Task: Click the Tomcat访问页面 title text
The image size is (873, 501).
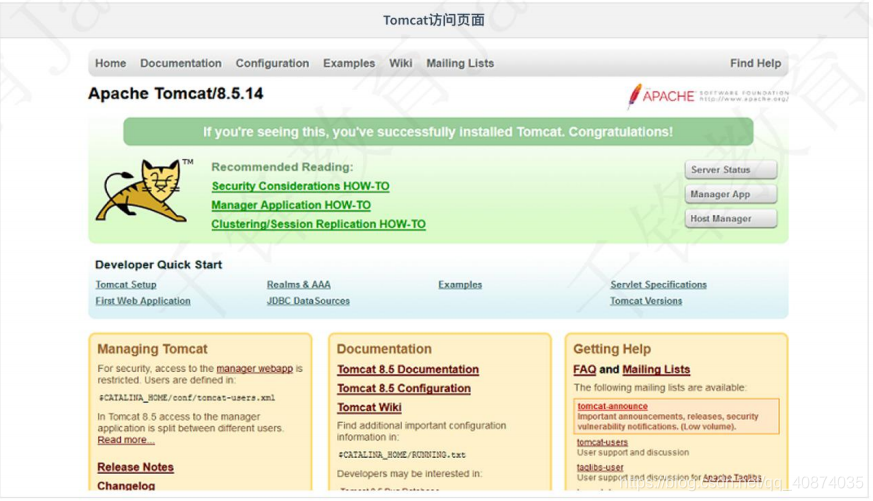Action: point(434,20)
